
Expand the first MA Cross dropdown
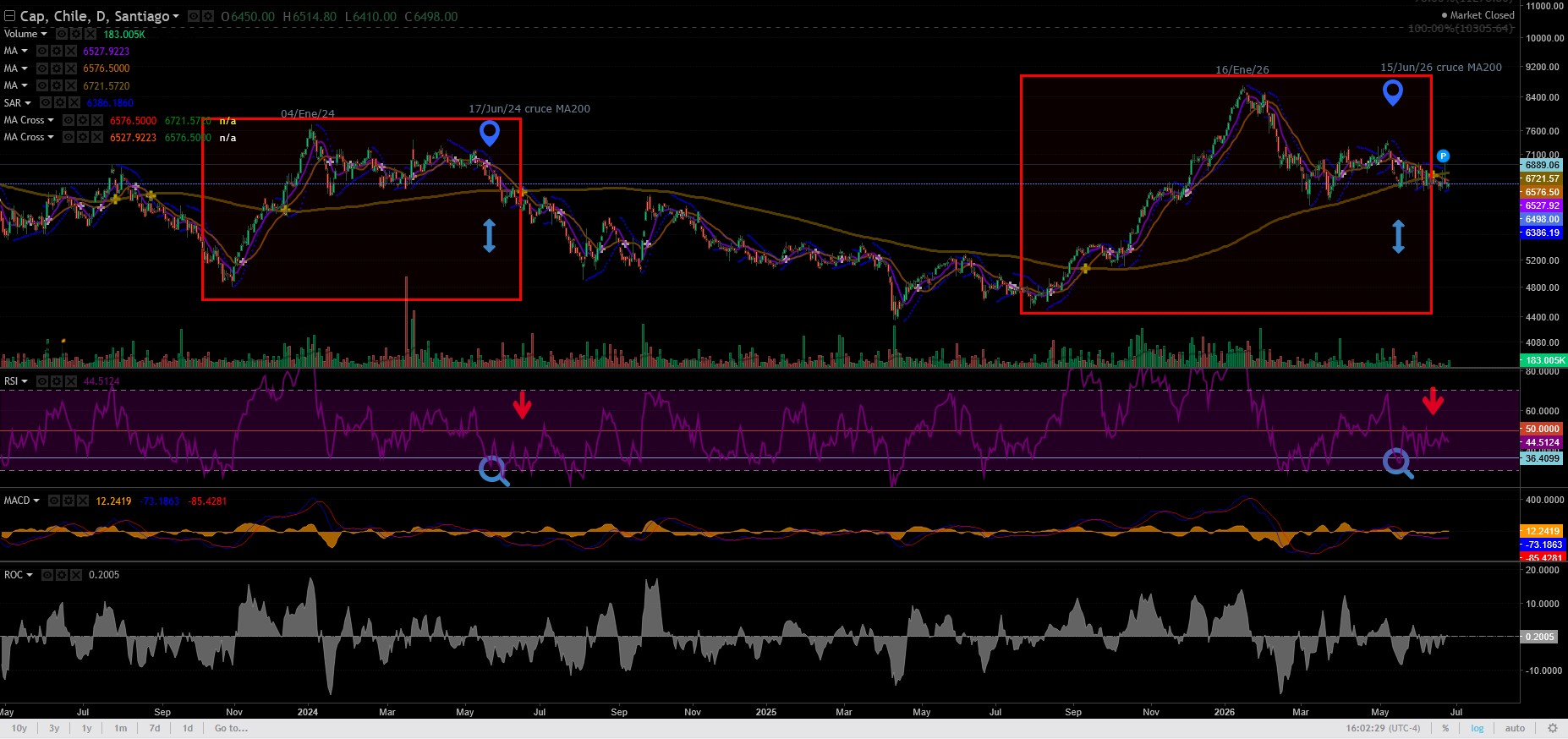51,120
